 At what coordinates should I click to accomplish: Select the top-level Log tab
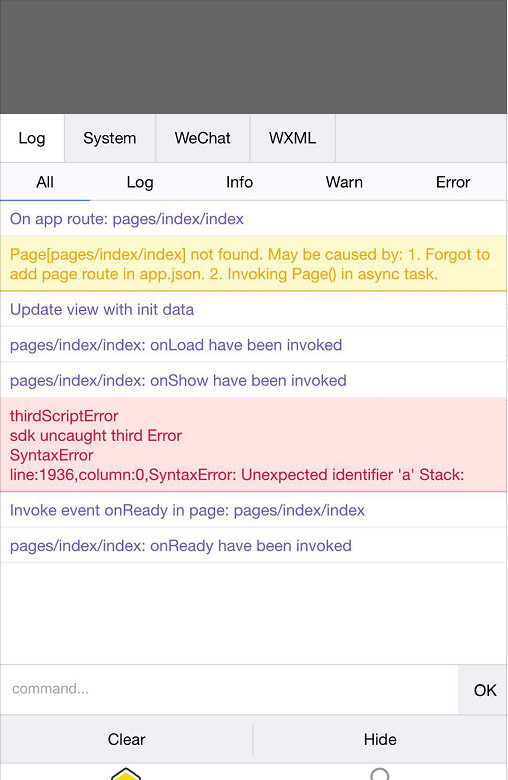pos(32,138)
